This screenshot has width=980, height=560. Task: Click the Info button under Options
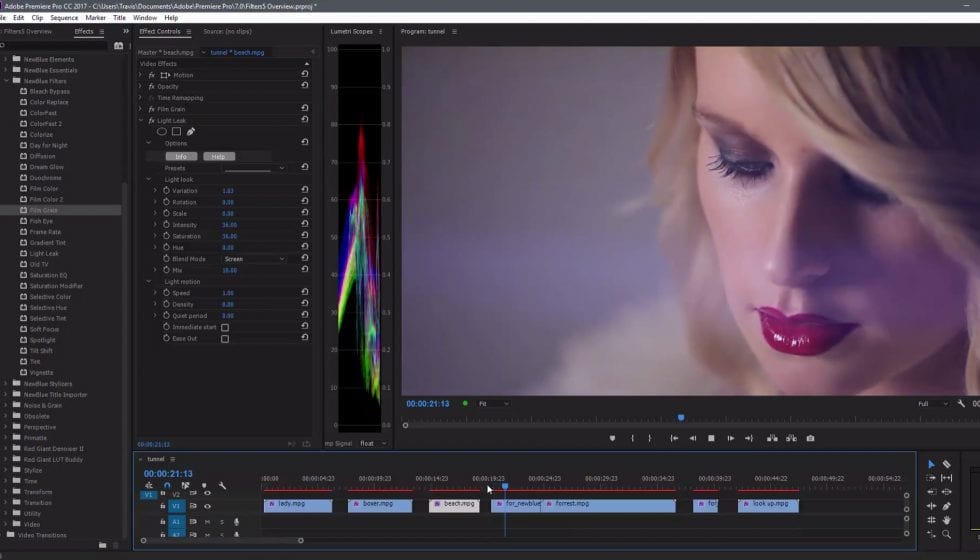click(181, 156)
